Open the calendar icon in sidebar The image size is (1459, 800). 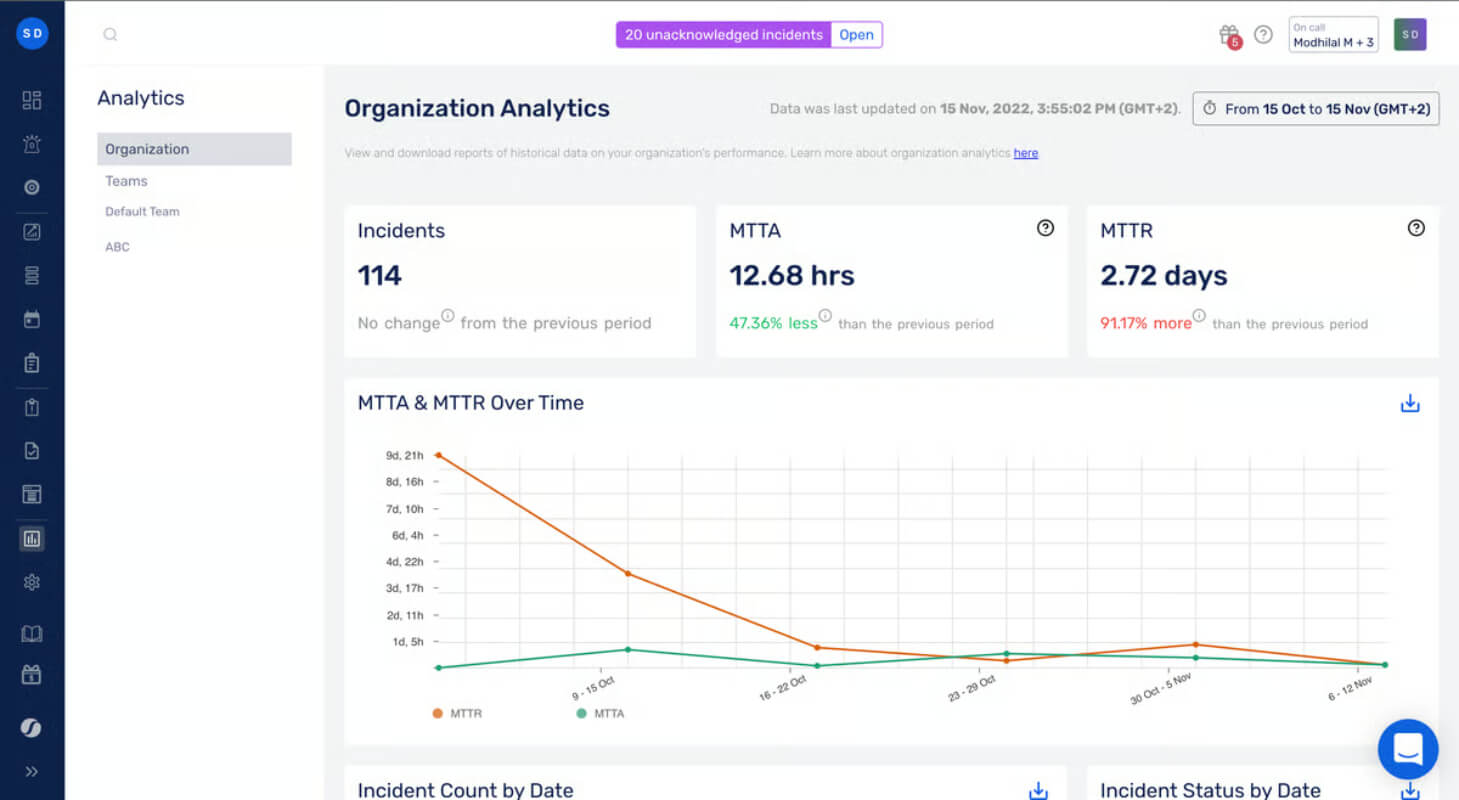pyautogui.click(x=32, y=320)
